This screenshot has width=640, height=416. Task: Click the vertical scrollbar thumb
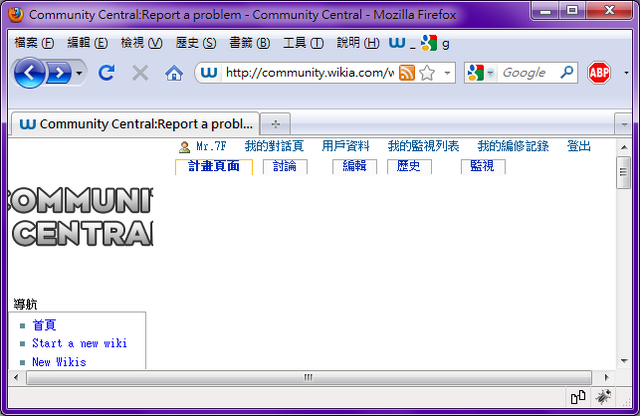(x=623, y=172)
